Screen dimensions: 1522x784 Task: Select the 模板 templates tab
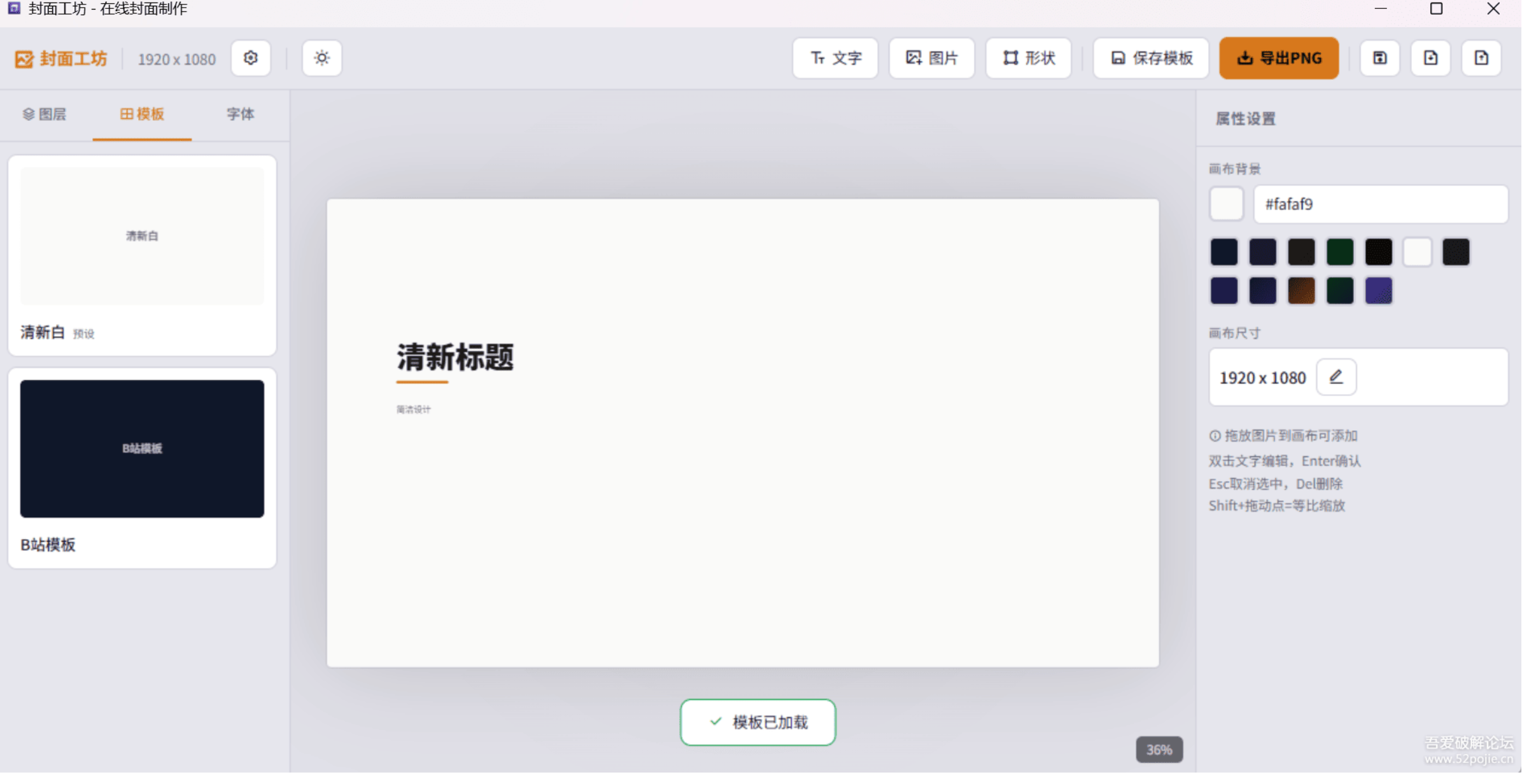pos(142,115)
